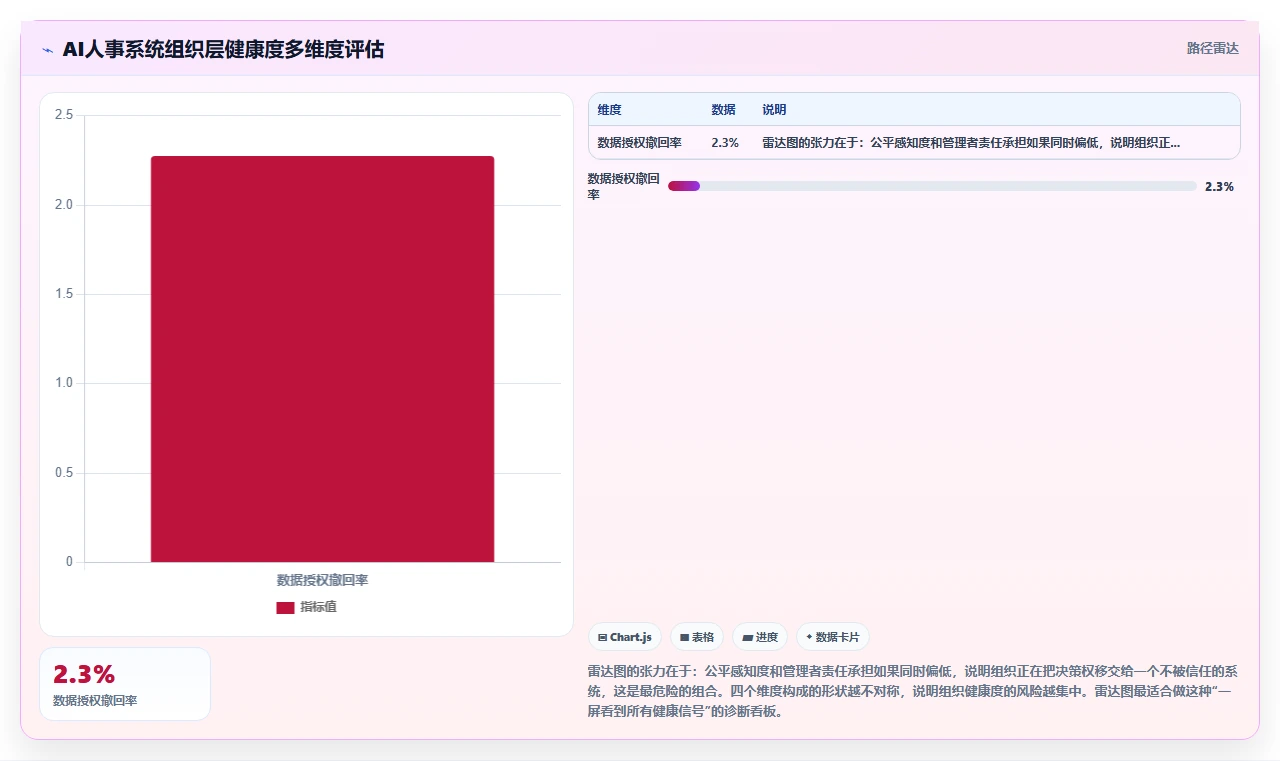Click the 2.3% data card value
The width and height of the screenshot is (1280, 761).
[x=84, y=674]
